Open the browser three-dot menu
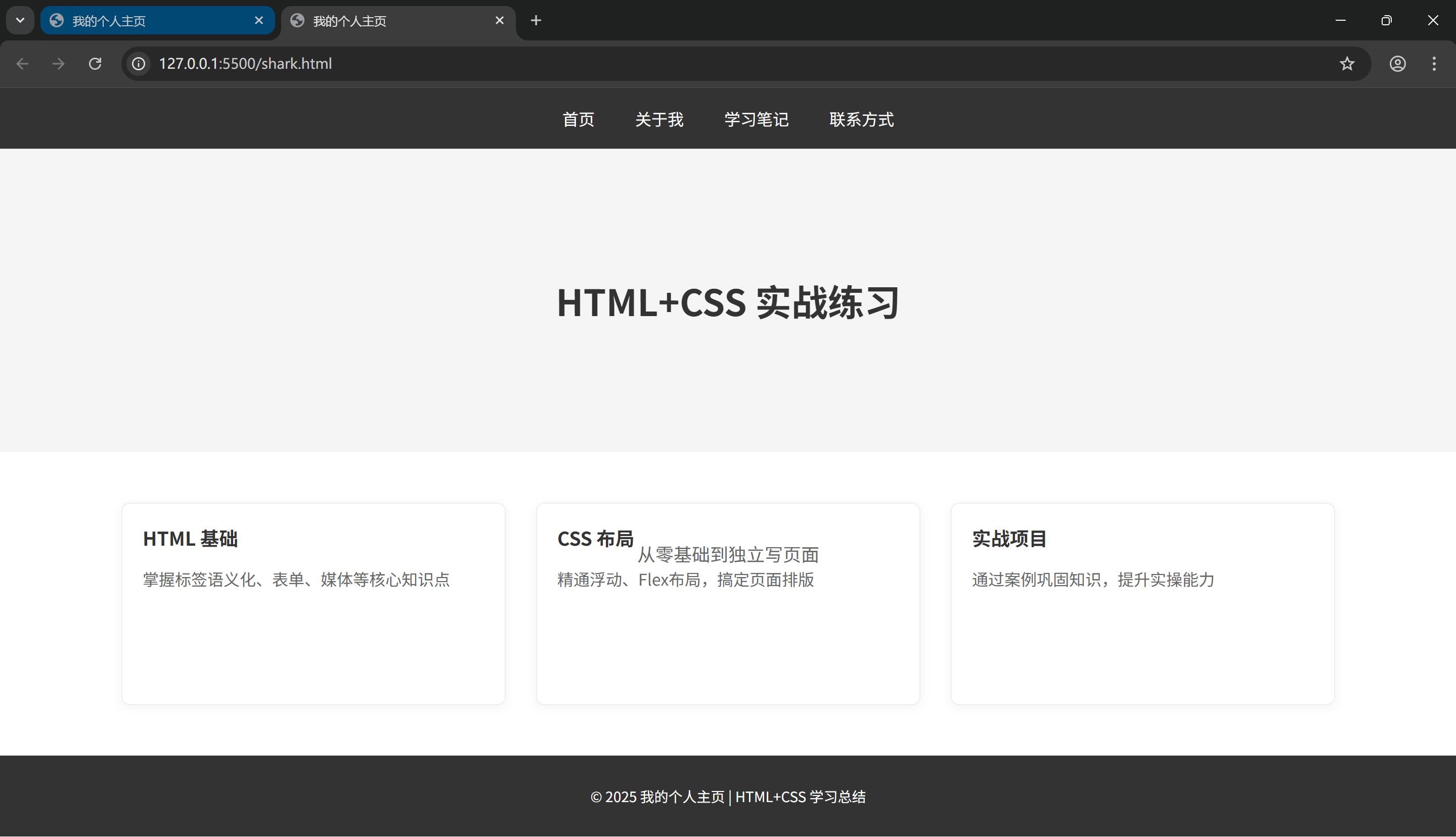 (x=1434, y=64)
